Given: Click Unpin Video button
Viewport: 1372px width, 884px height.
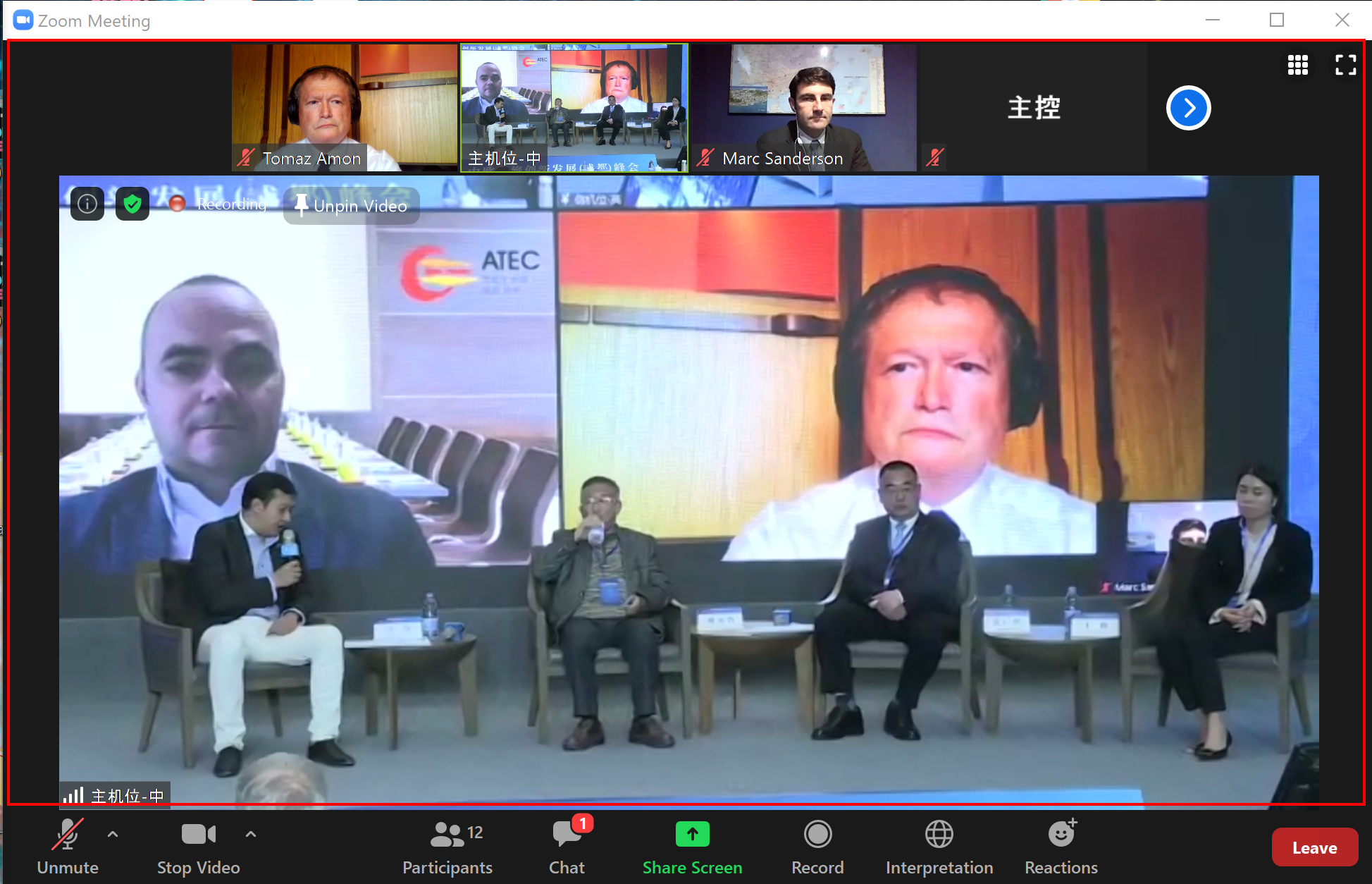Looking at the screenshot, I should coord(352,206).
